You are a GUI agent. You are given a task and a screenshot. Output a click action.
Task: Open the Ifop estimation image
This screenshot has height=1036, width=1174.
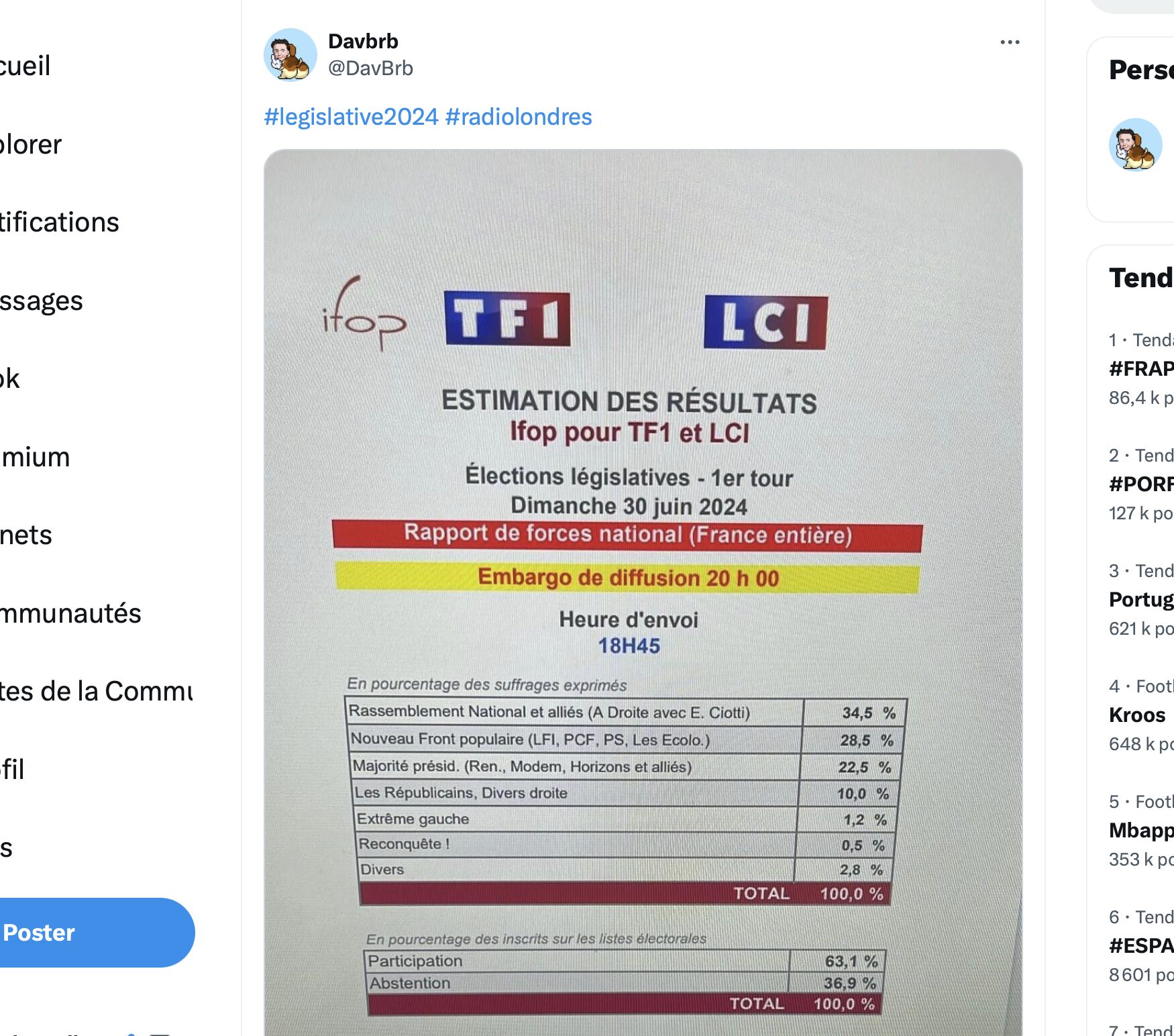(643, 592)
